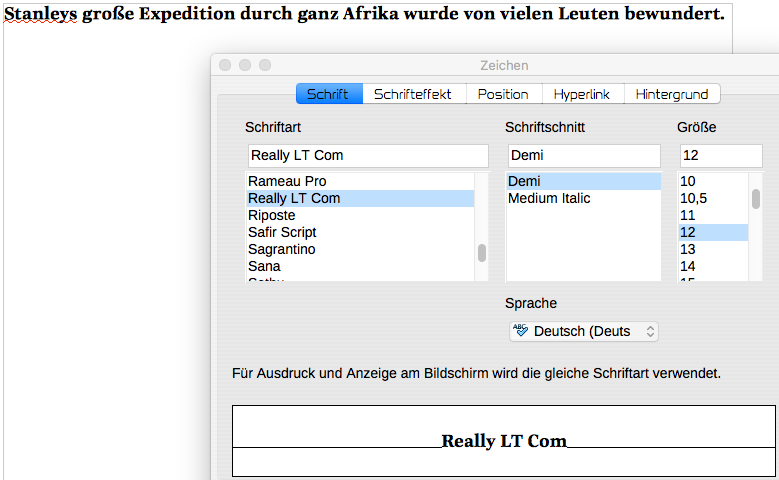
Task: Open the Sprache language dropdown
Action: point(584,331)
